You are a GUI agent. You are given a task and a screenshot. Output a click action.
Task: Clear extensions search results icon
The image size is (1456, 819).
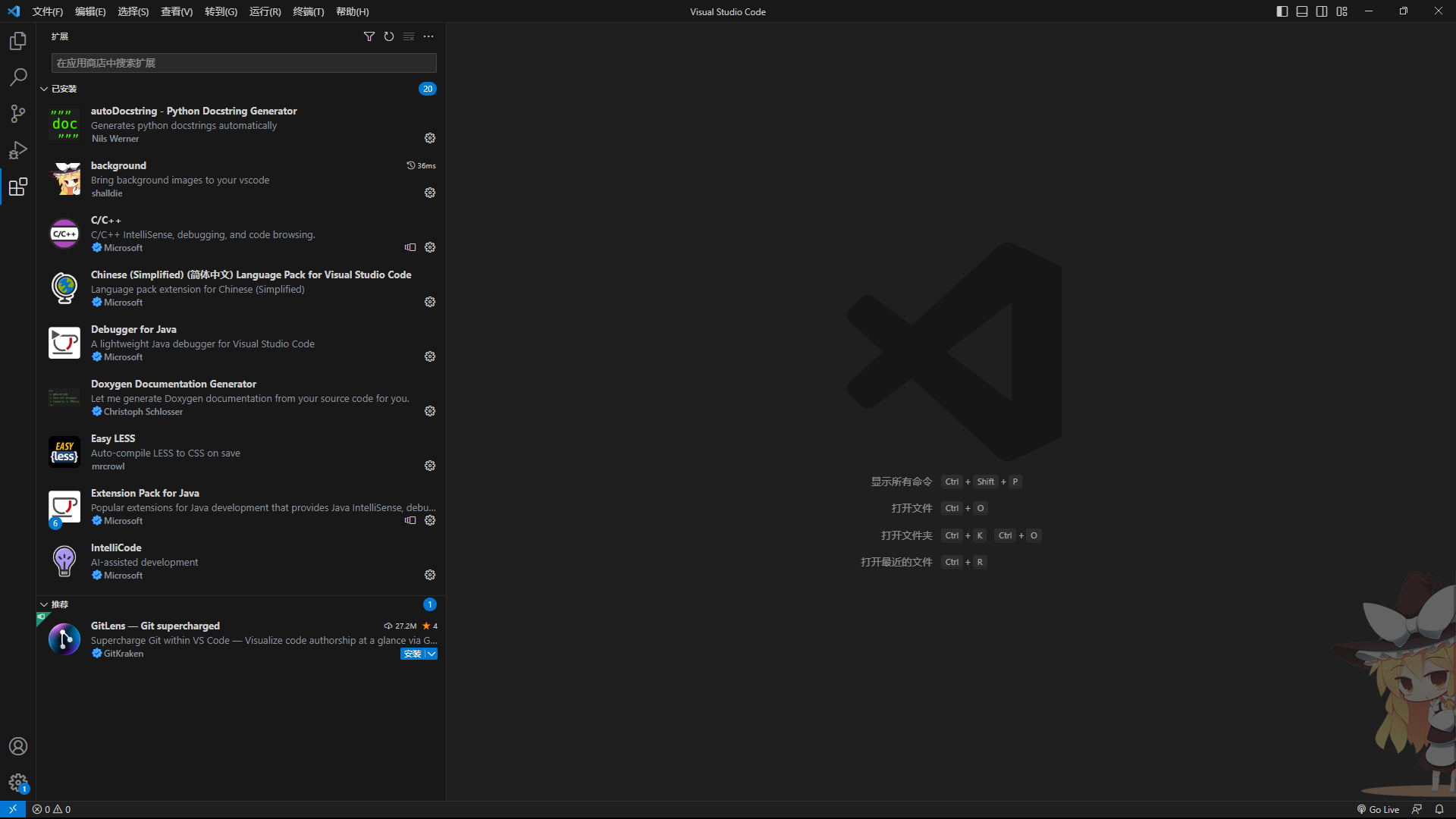409,36
